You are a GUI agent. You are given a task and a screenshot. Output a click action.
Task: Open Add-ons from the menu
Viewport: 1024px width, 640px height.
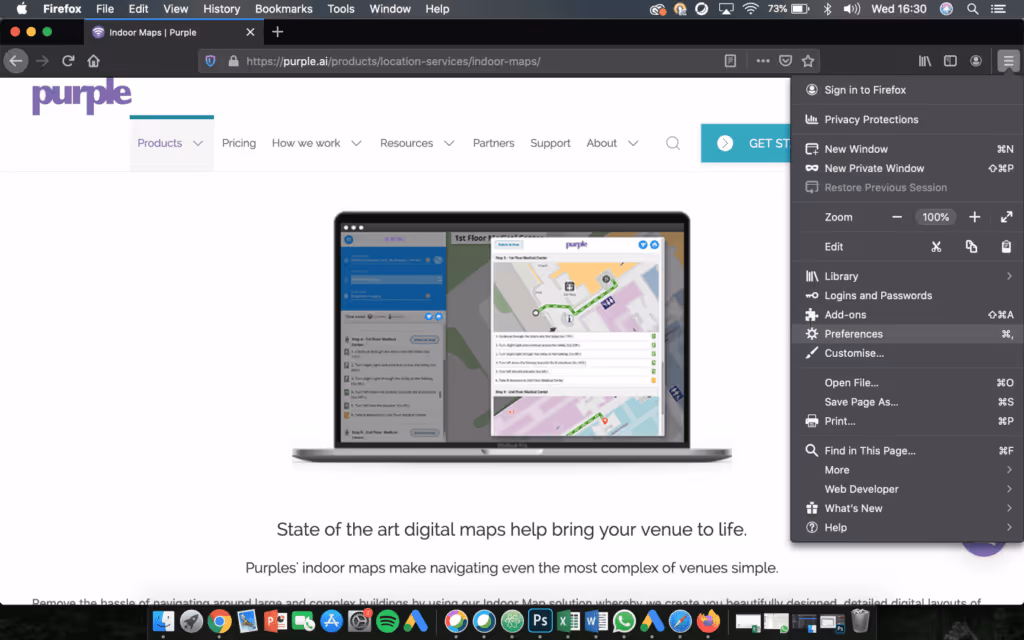[907, 315]
